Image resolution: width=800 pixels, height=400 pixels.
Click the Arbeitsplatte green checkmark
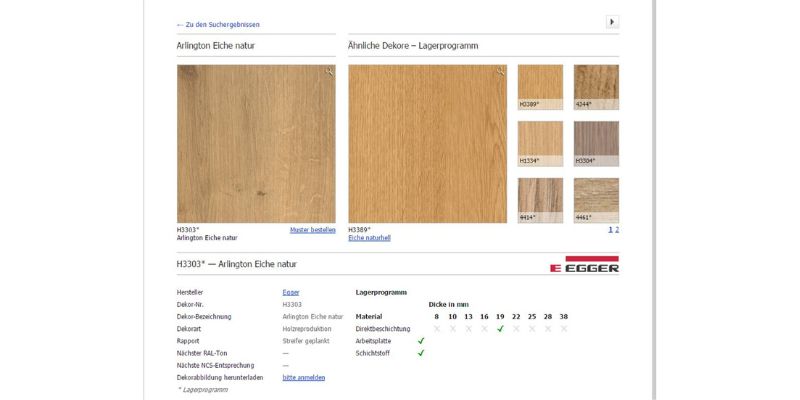(x=421, y=340)
